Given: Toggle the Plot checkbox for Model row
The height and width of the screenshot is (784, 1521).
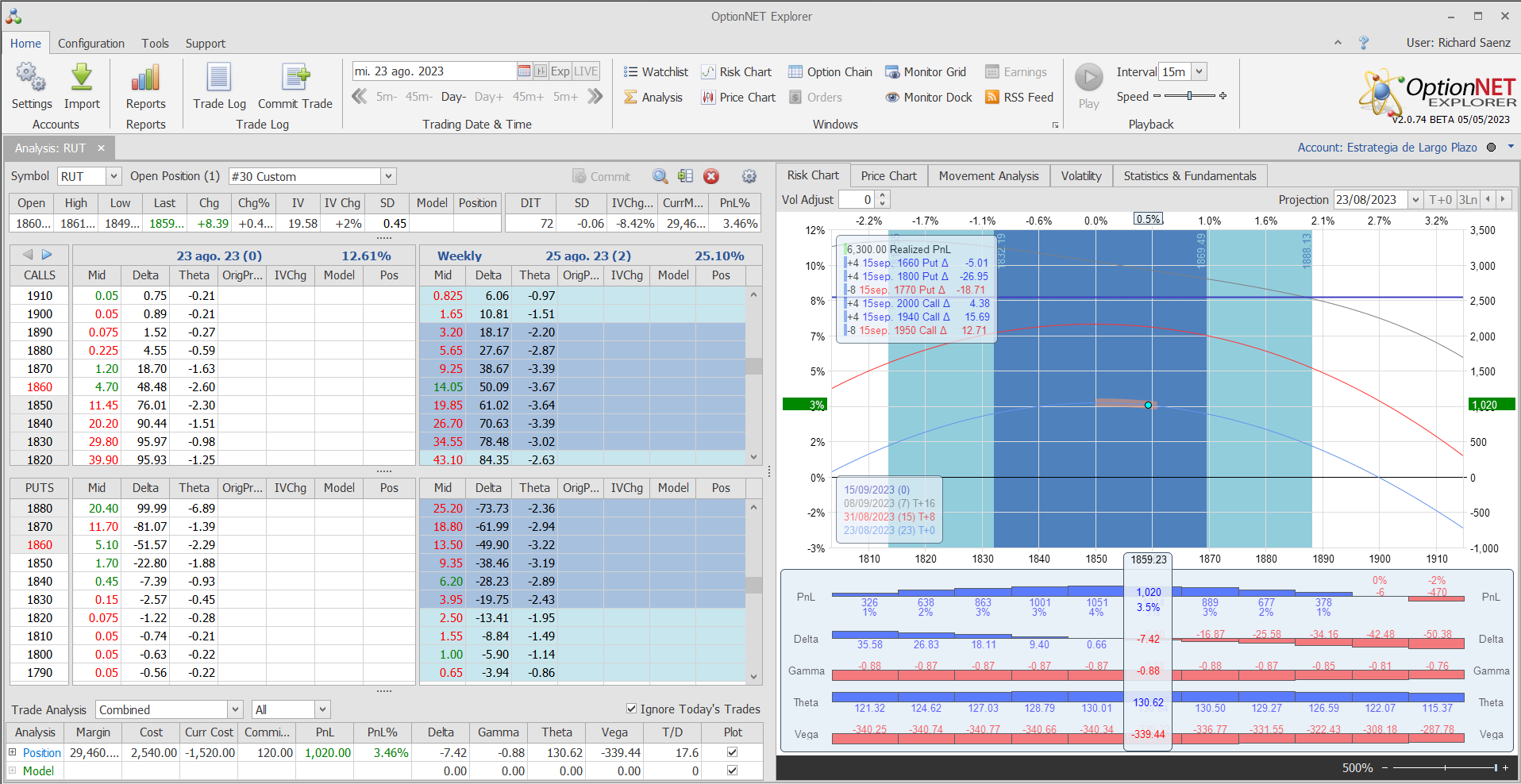Looking at the screenshot, I should 732,771.
